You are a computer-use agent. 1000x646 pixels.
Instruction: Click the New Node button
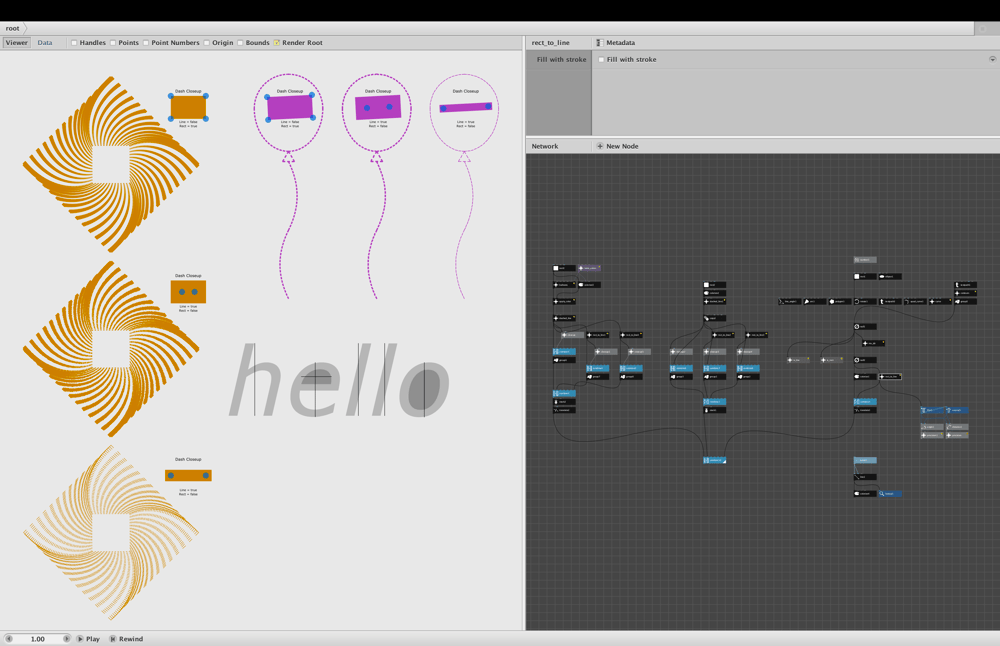click(x=617, y=146)
